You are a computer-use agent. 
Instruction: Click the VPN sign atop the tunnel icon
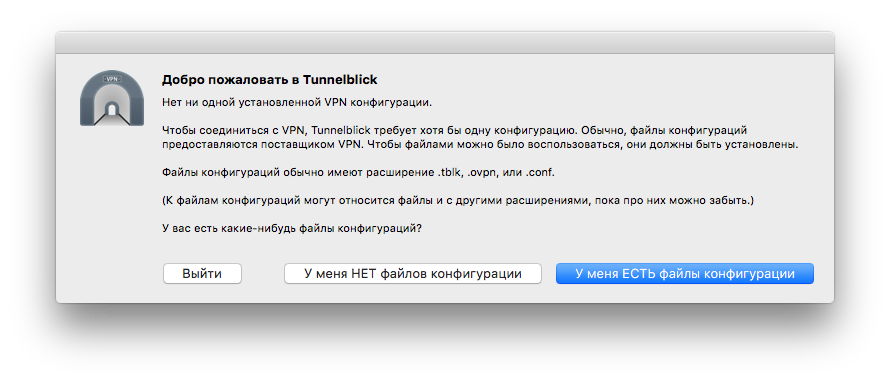[112, 79]
